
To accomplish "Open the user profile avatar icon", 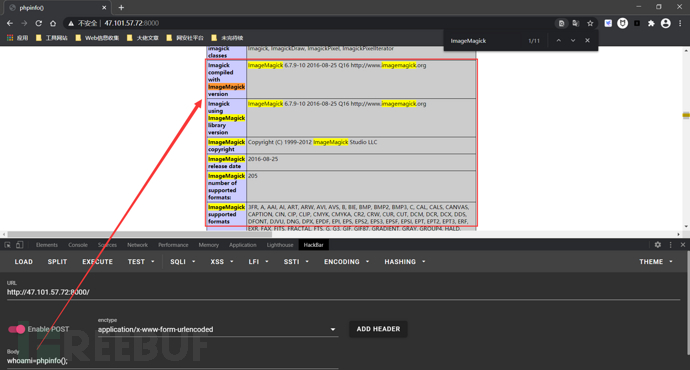I will tap(665, 23).
